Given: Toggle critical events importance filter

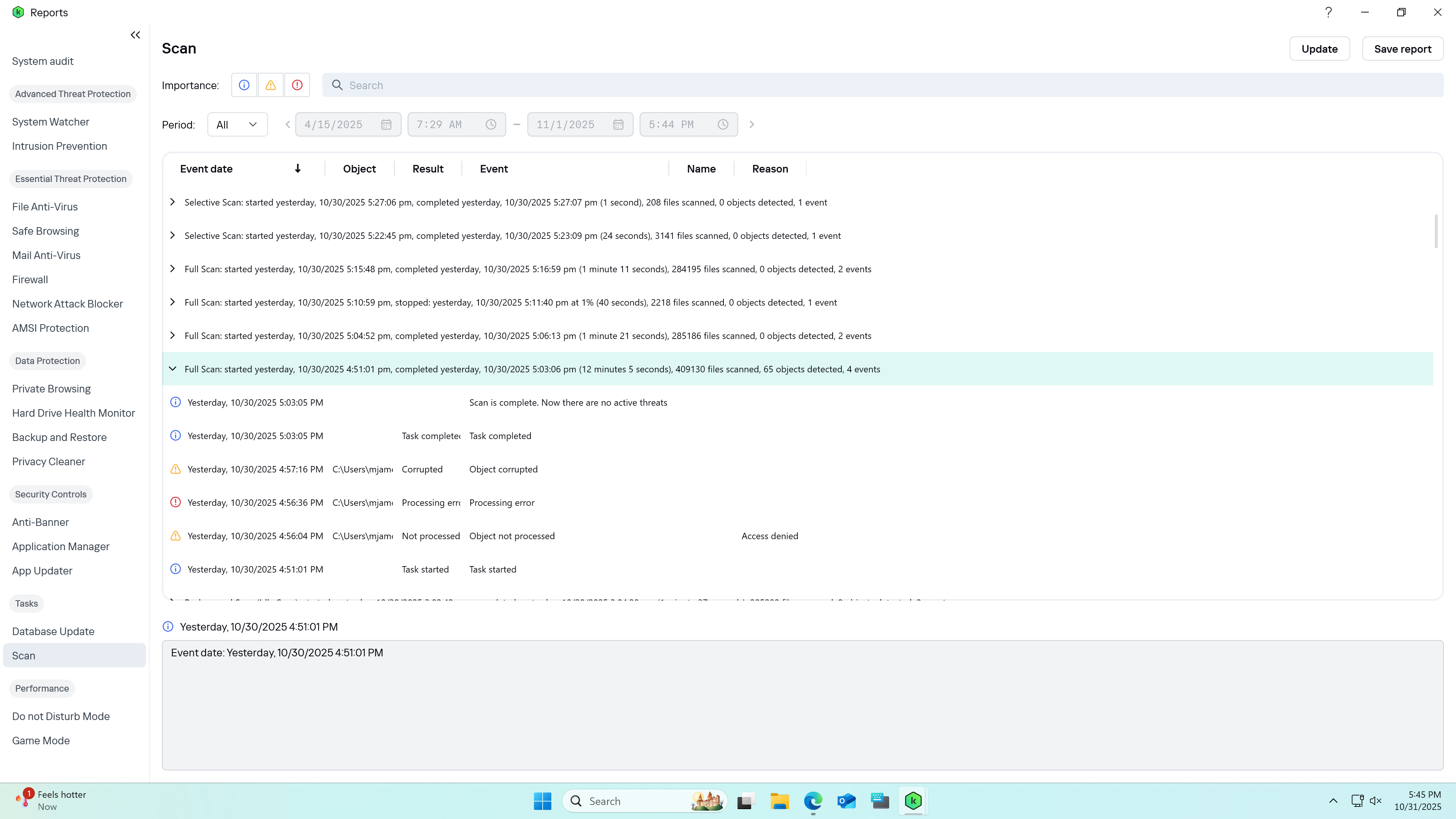Looking at the screenshot, I should tap(297, 85).
